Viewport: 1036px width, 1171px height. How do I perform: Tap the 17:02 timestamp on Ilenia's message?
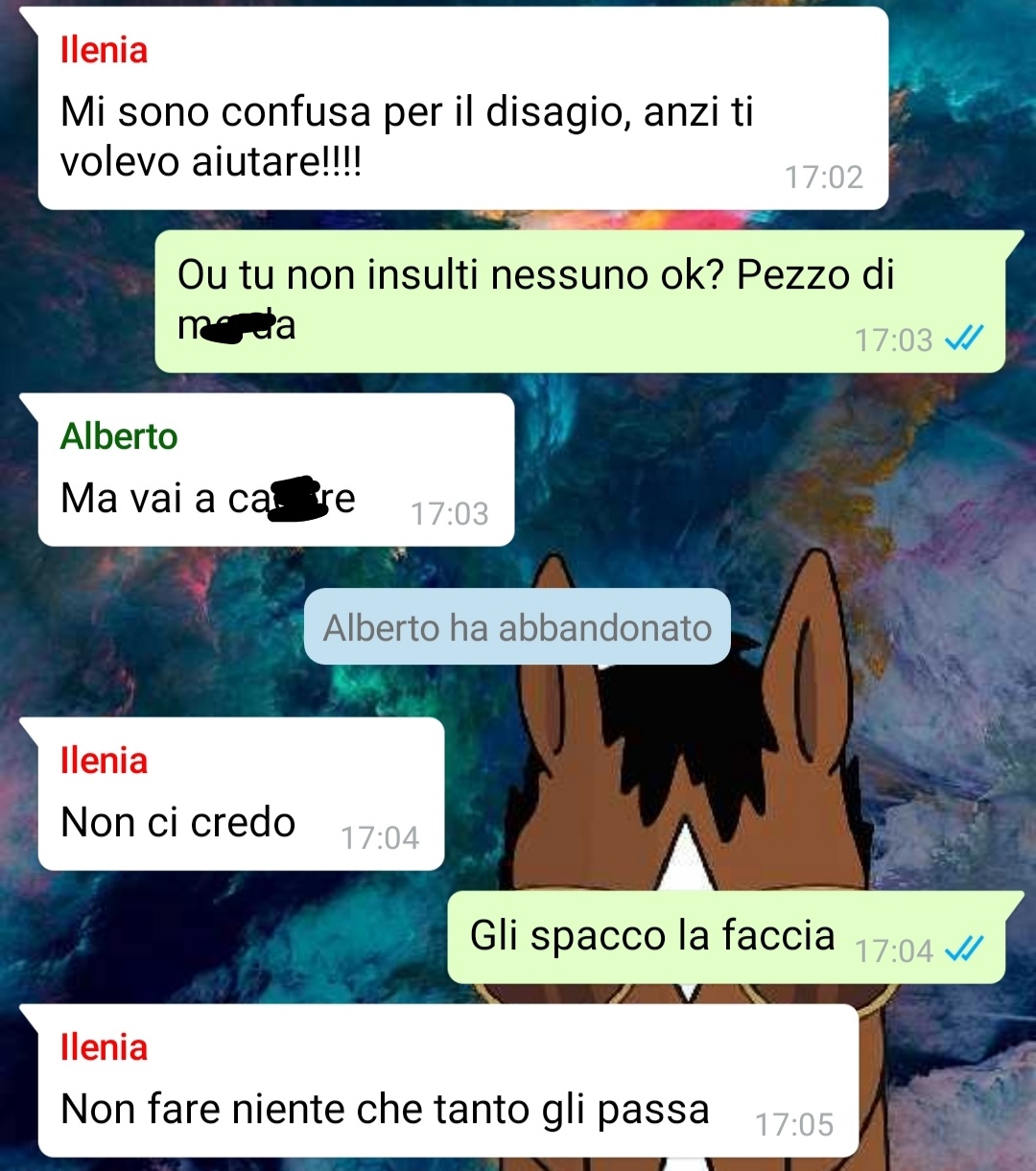824,176
